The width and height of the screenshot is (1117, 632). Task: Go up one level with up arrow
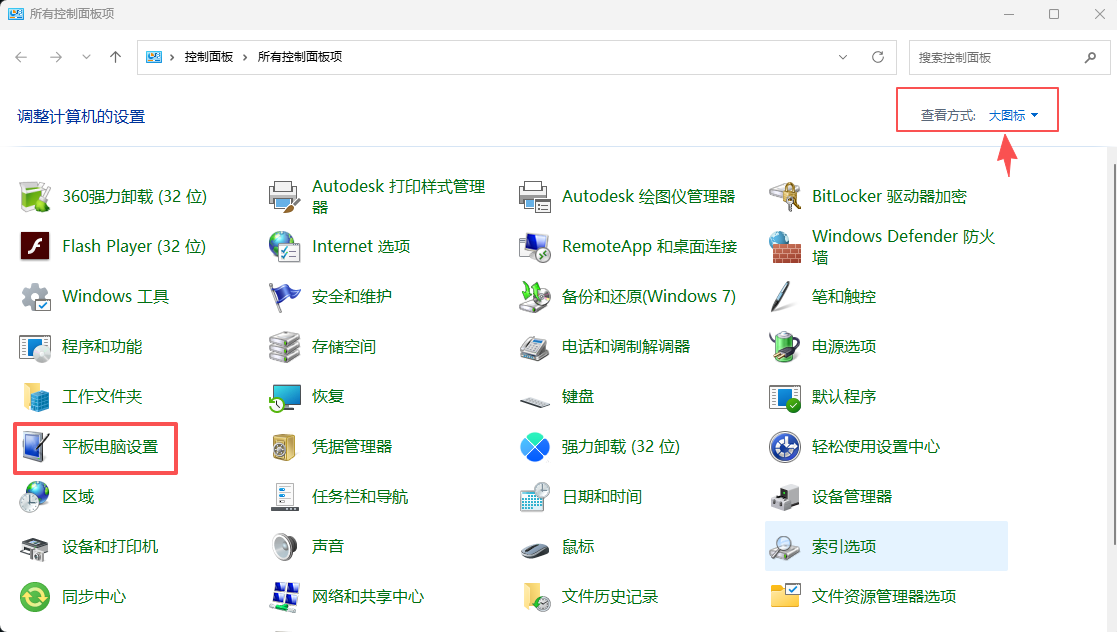click(x=115, y=57)
